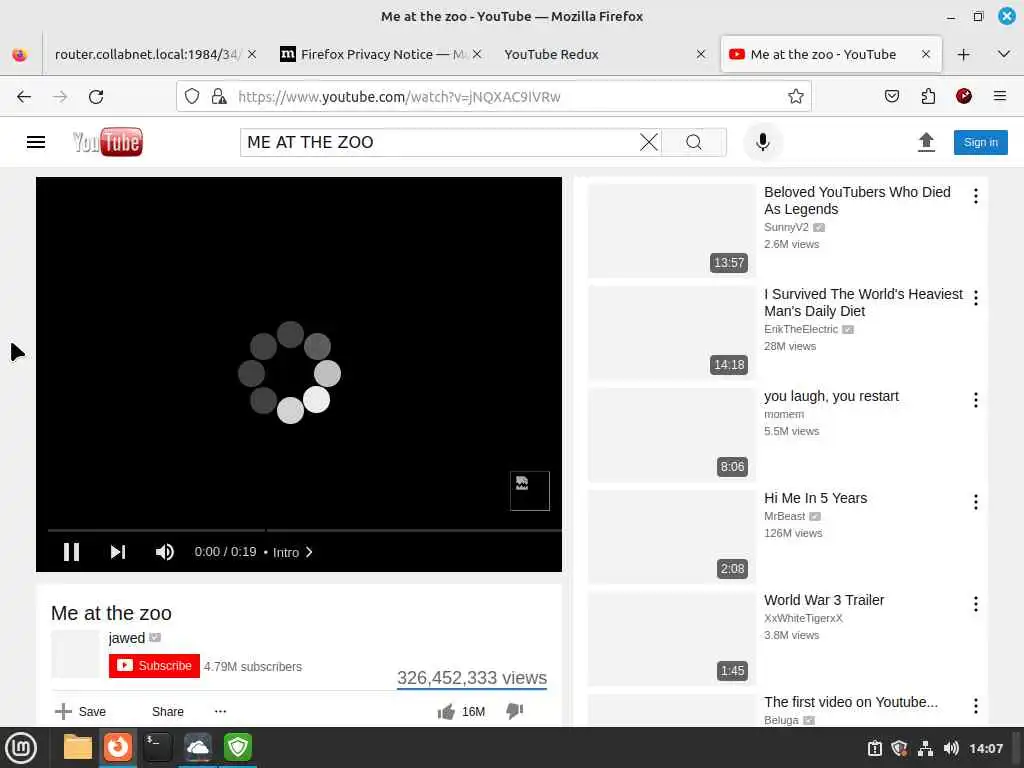The width and height of the screenshot is (1024, 768).
Task: Open the Linux Mint start menu
Action: pyautogui.click(x=21, y=748)
